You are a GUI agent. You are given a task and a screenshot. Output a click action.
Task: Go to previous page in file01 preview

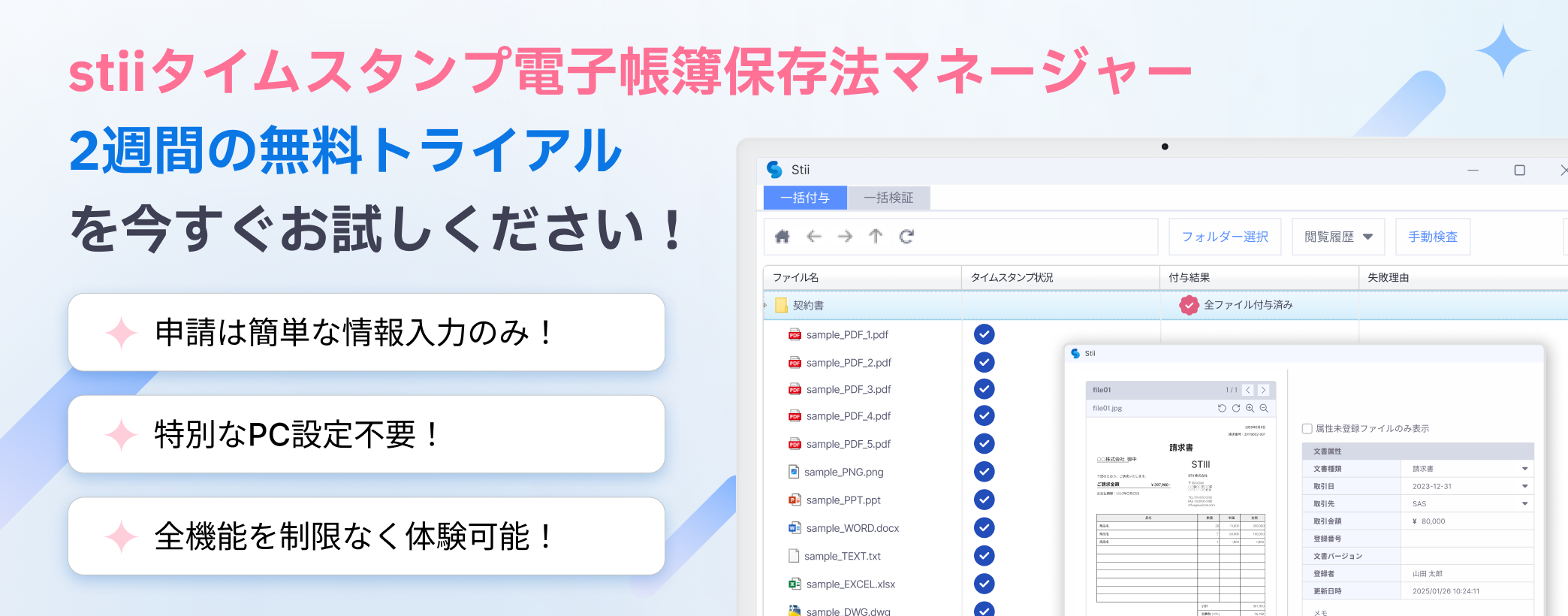1248,390
